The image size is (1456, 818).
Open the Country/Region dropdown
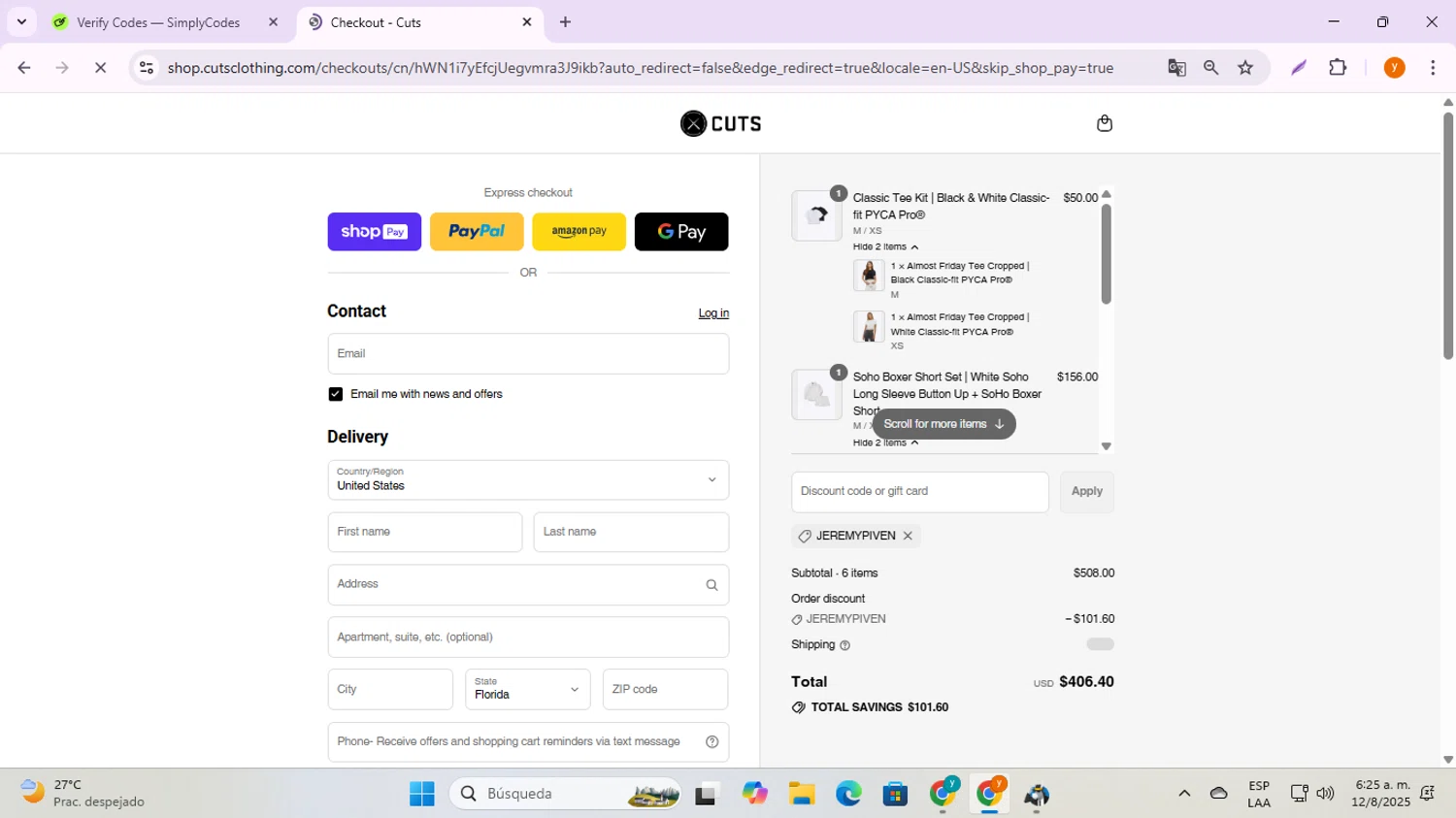coord(528,480)
